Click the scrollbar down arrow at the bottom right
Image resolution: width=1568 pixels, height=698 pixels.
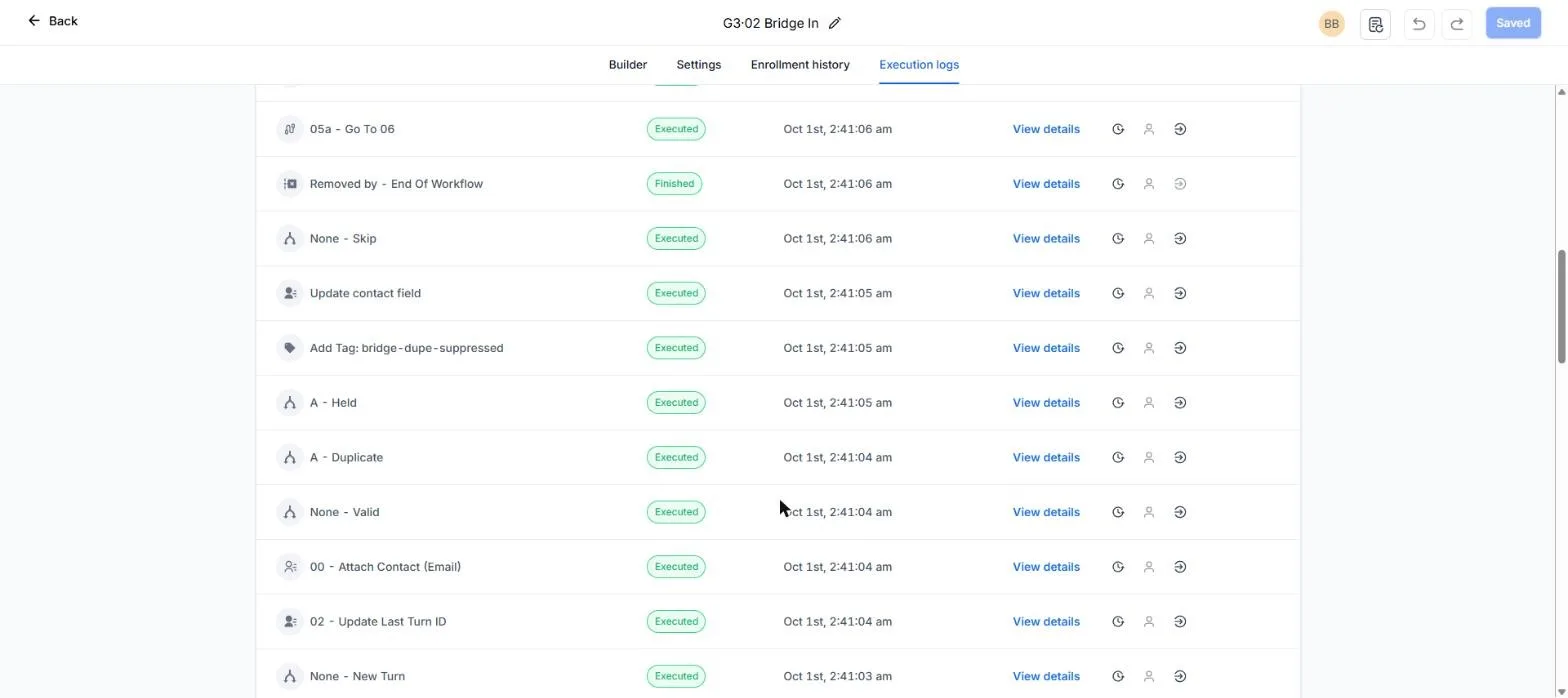pyautogui.click(x=1561, y=691)
